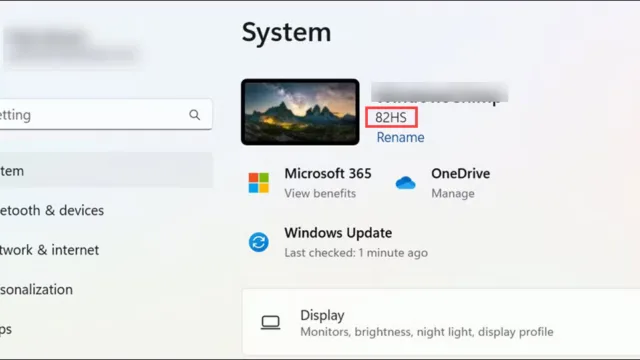This screenshot has width=640, height=360.
Task: Open Bluetooth & devices sidebar item
Action: tap(52, 211)
